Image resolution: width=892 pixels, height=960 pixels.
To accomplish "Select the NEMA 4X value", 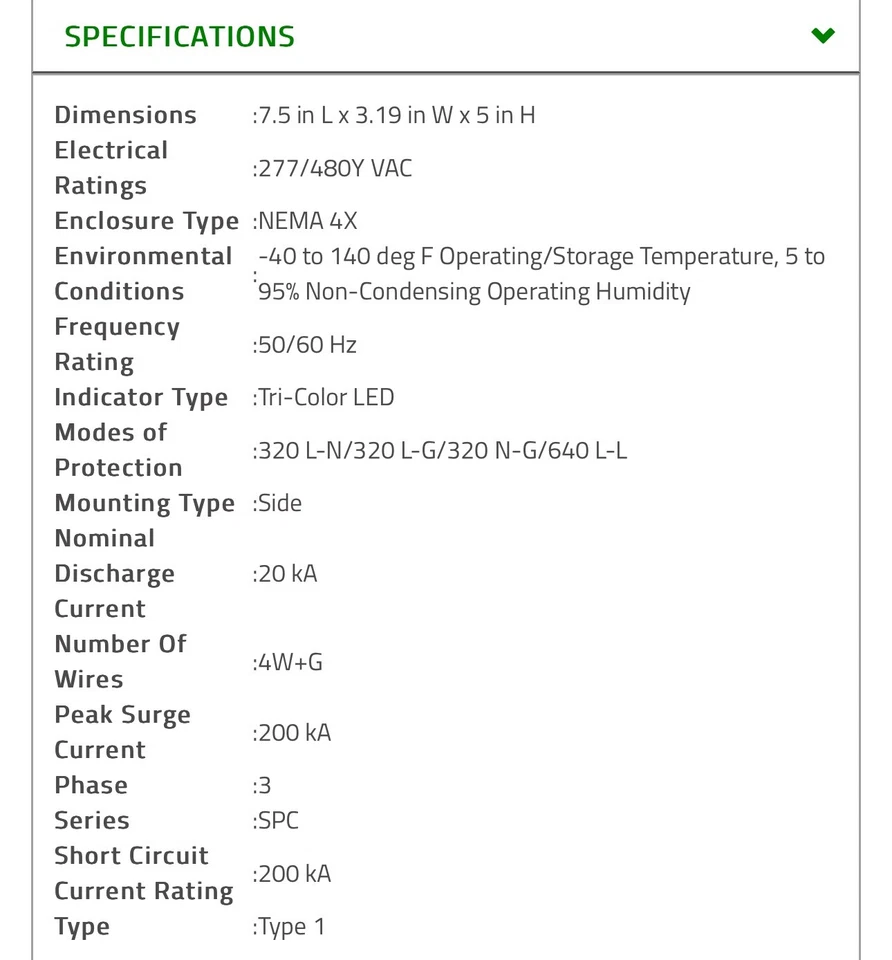I will [x=308, y=221].
